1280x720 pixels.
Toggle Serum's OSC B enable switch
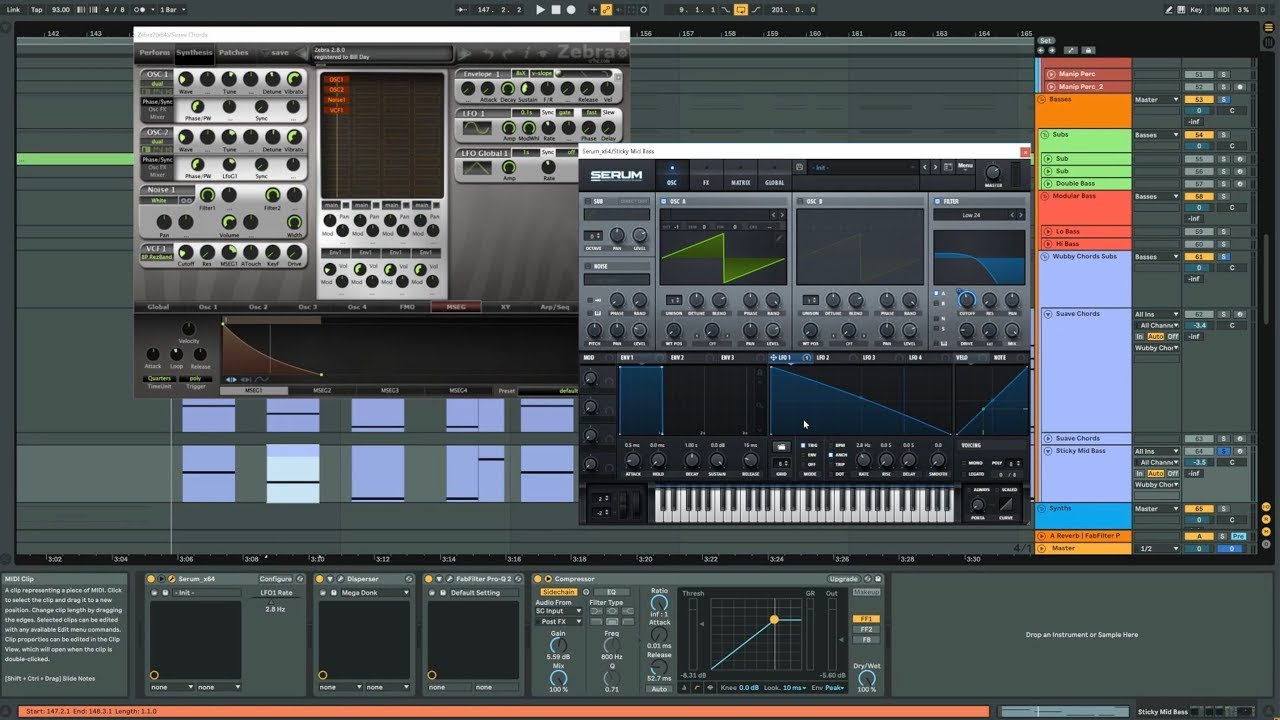tap(800, 201)
